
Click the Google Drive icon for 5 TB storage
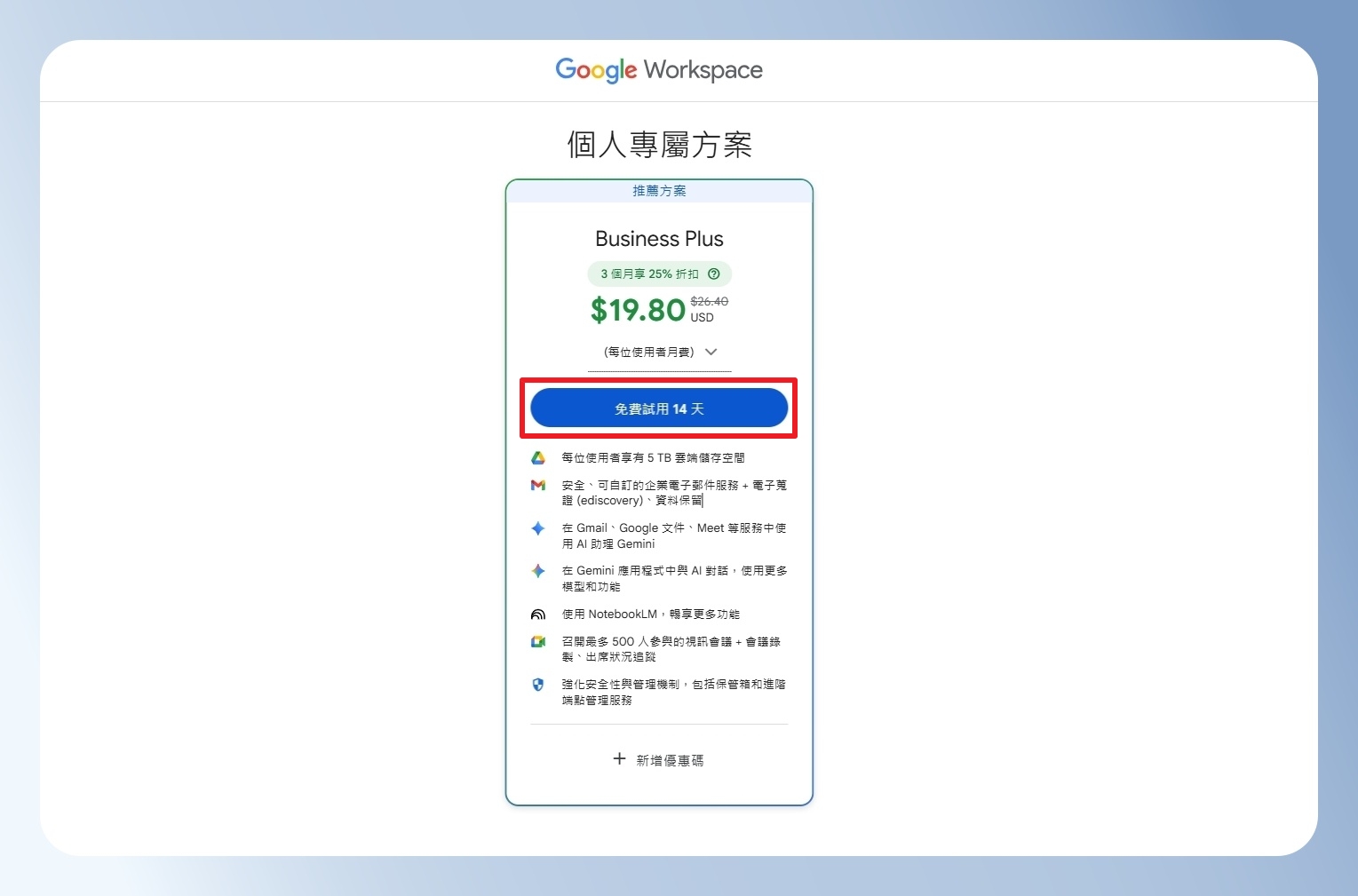click(x=538, y=458)
